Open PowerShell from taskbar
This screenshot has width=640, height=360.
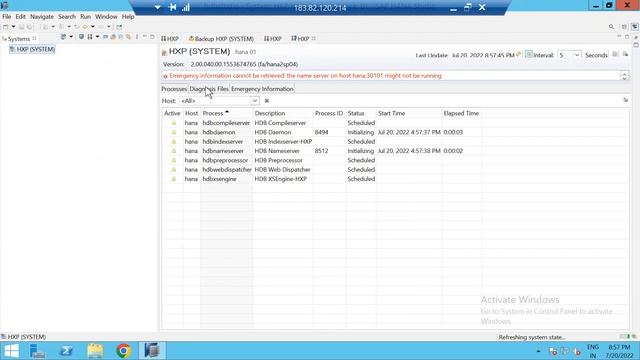click(x=66, y=351)
